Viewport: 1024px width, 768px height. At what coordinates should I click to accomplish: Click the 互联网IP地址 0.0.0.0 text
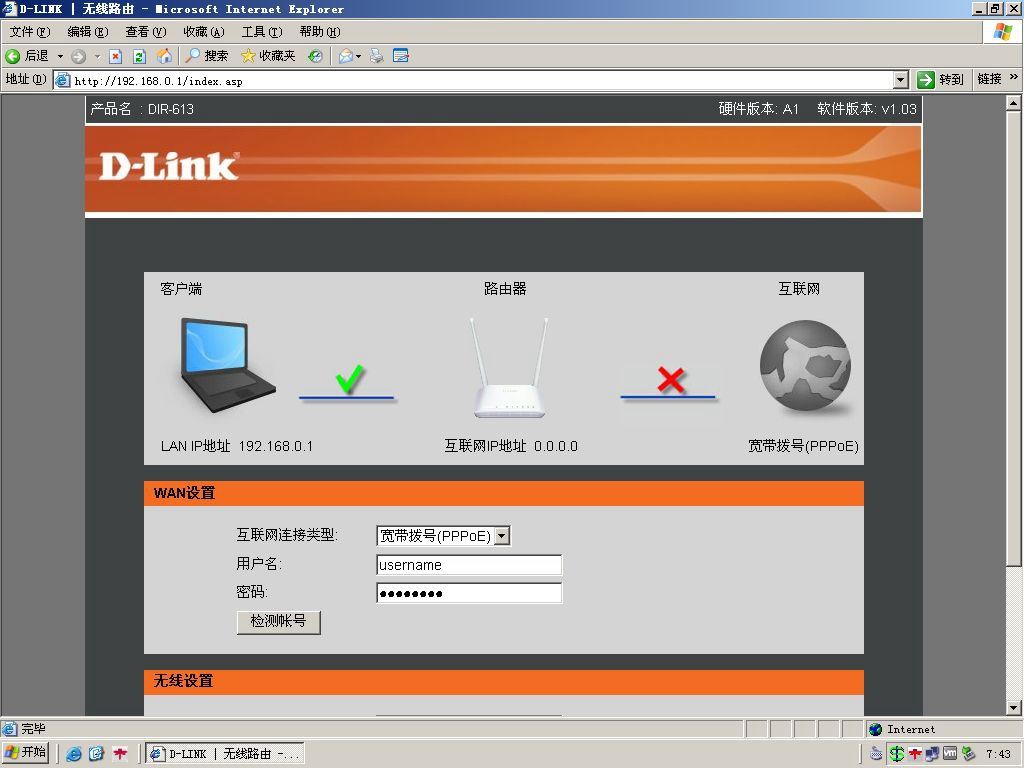click(511, 446)
